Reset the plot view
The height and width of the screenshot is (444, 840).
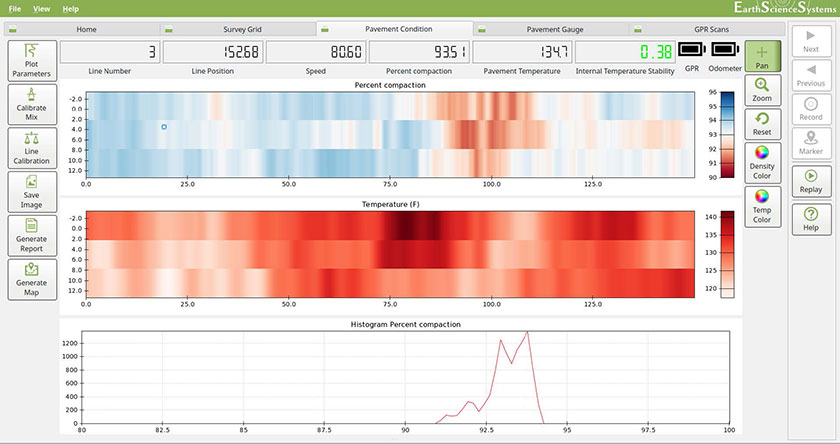point(762,124)
